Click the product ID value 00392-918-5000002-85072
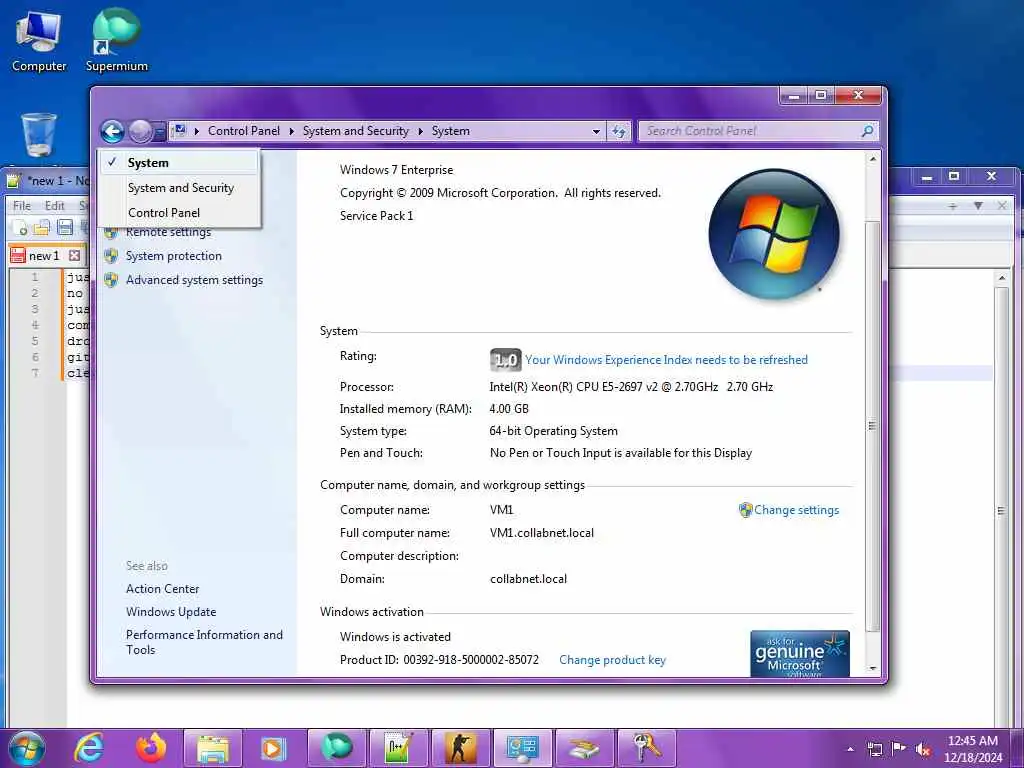This screenshot has width=1024, height=768. click(471, 660)
